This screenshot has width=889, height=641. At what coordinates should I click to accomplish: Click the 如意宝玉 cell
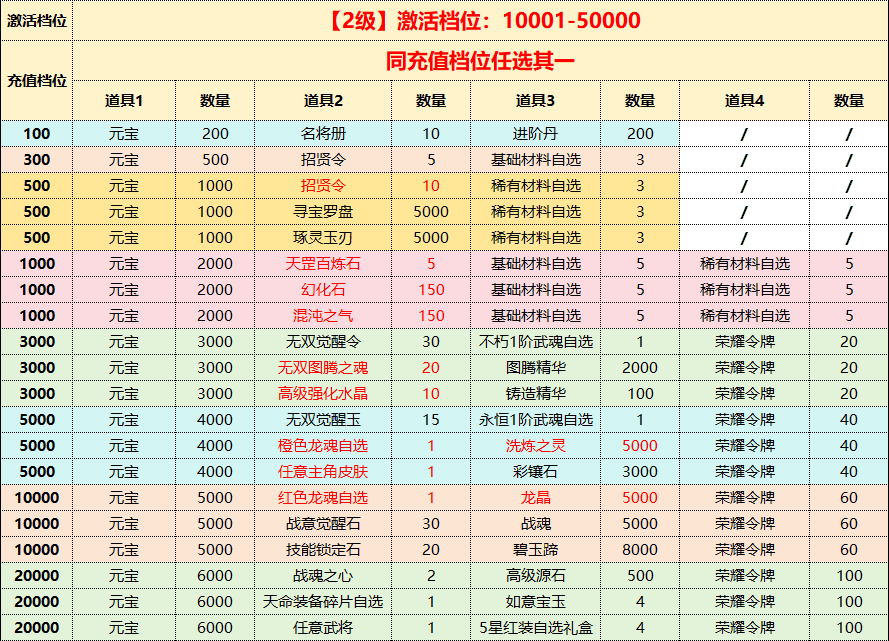[x=535, y=602]
